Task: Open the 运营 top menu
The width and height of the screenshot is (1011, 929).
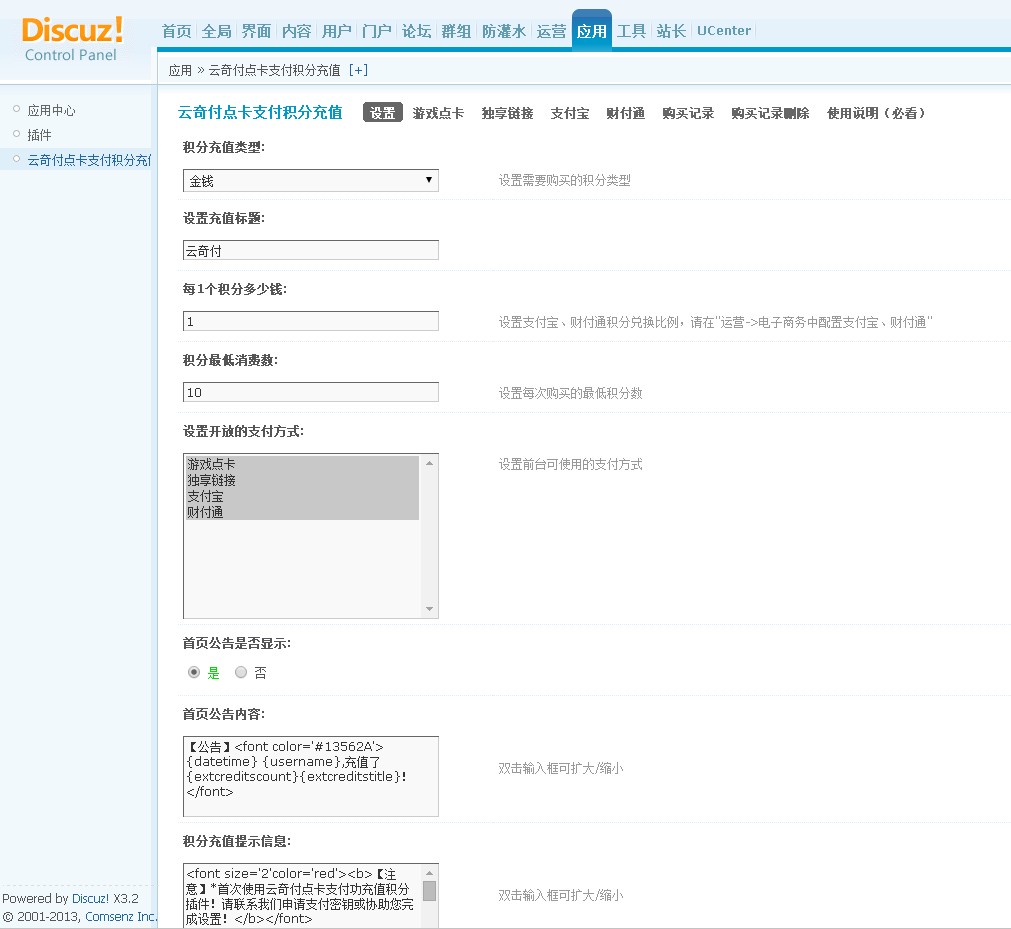Action: pos(551,31)
